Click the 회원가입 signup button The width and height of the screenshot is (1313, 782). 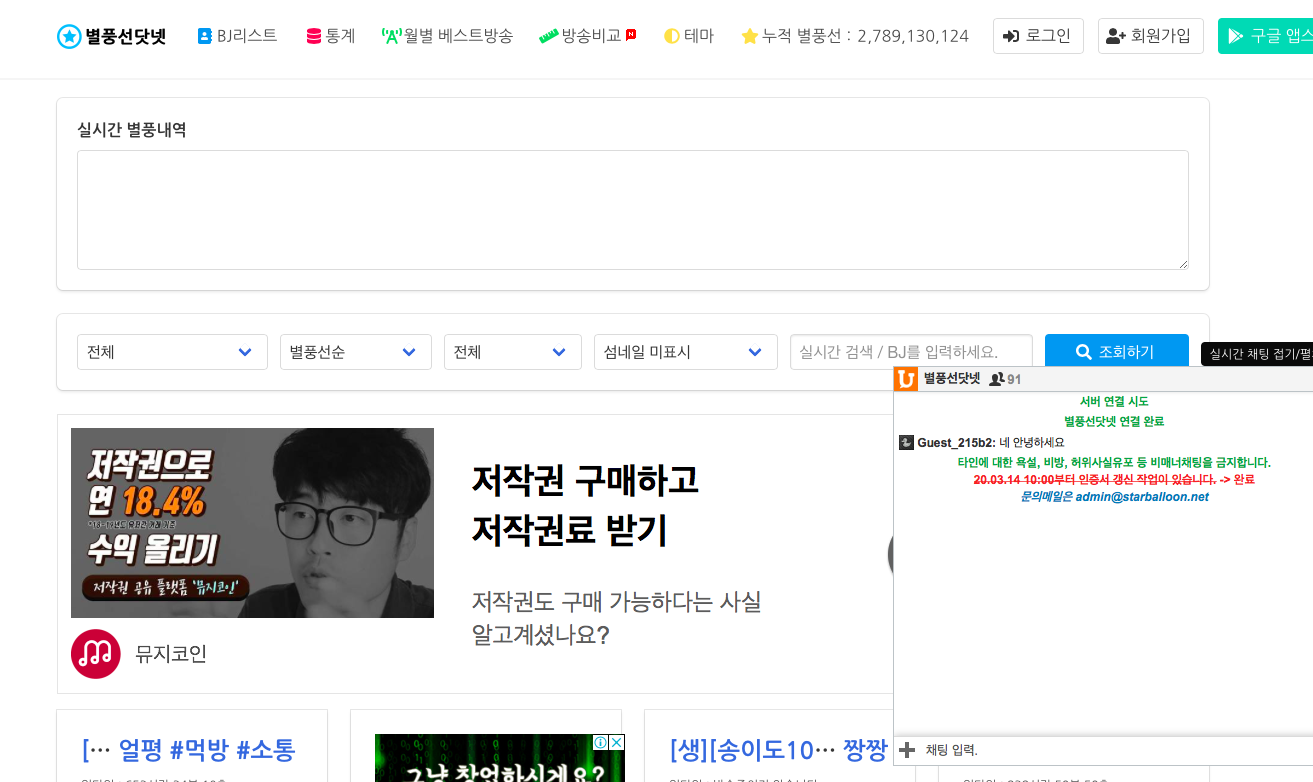click(1150, 36)
